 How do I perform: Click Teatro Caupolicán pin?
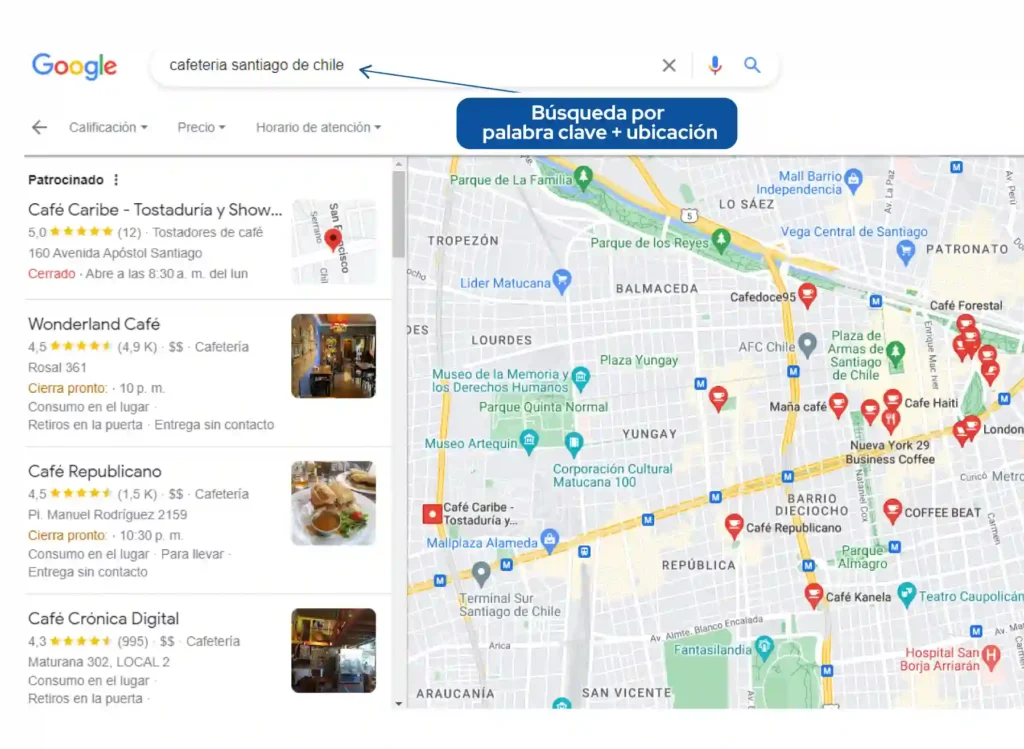[906, 594]
